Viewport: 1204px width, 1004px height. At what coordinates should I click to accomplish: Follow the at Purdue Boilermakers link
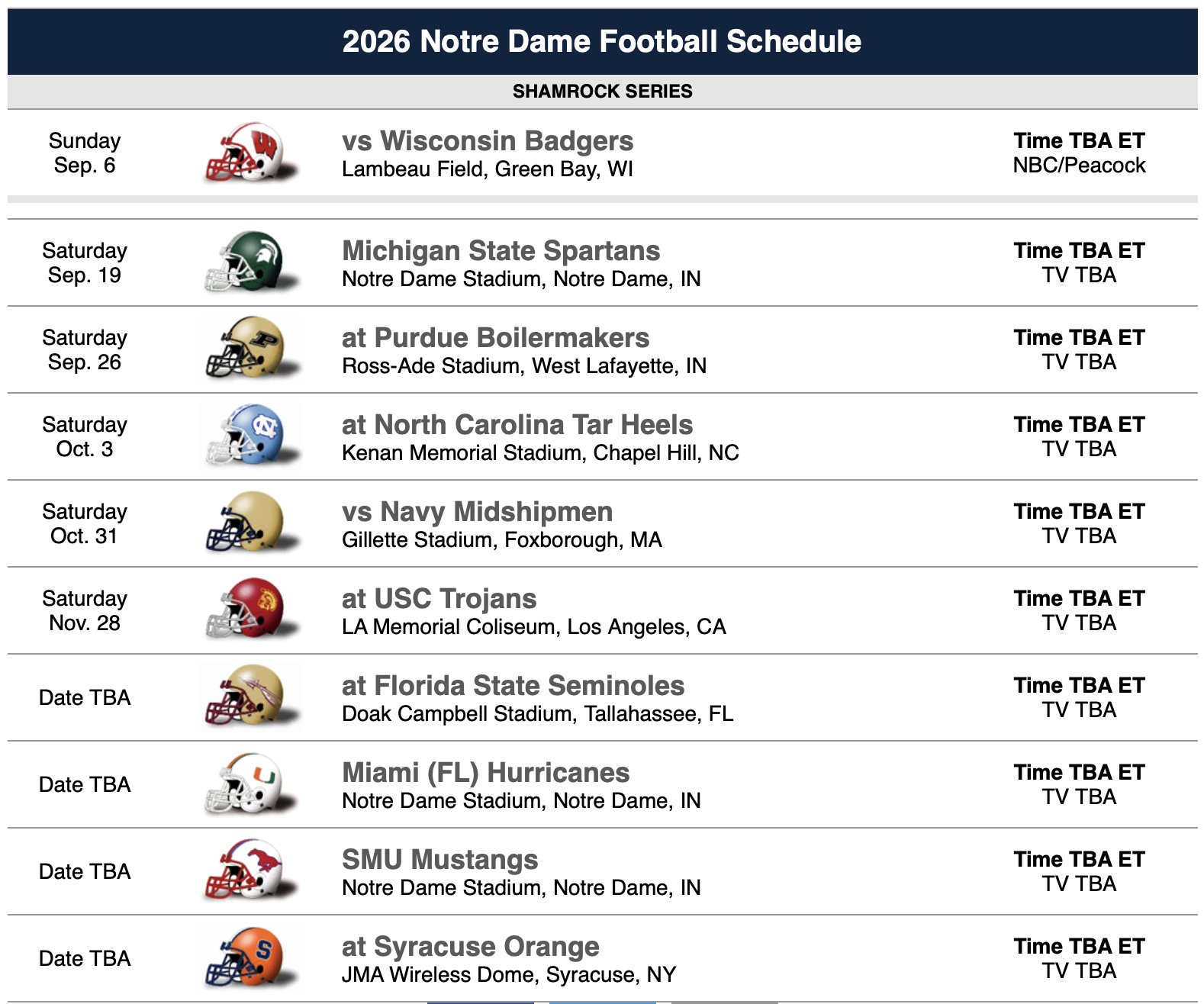(495, 338)
